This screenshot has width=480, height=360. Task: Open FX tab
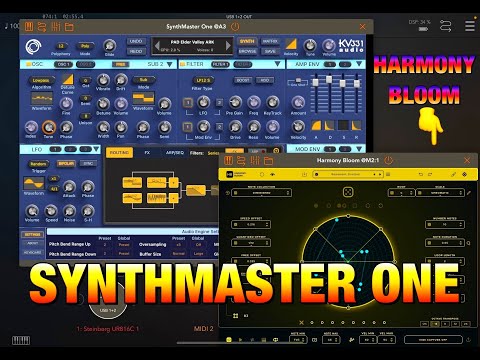tap(147, 153)
